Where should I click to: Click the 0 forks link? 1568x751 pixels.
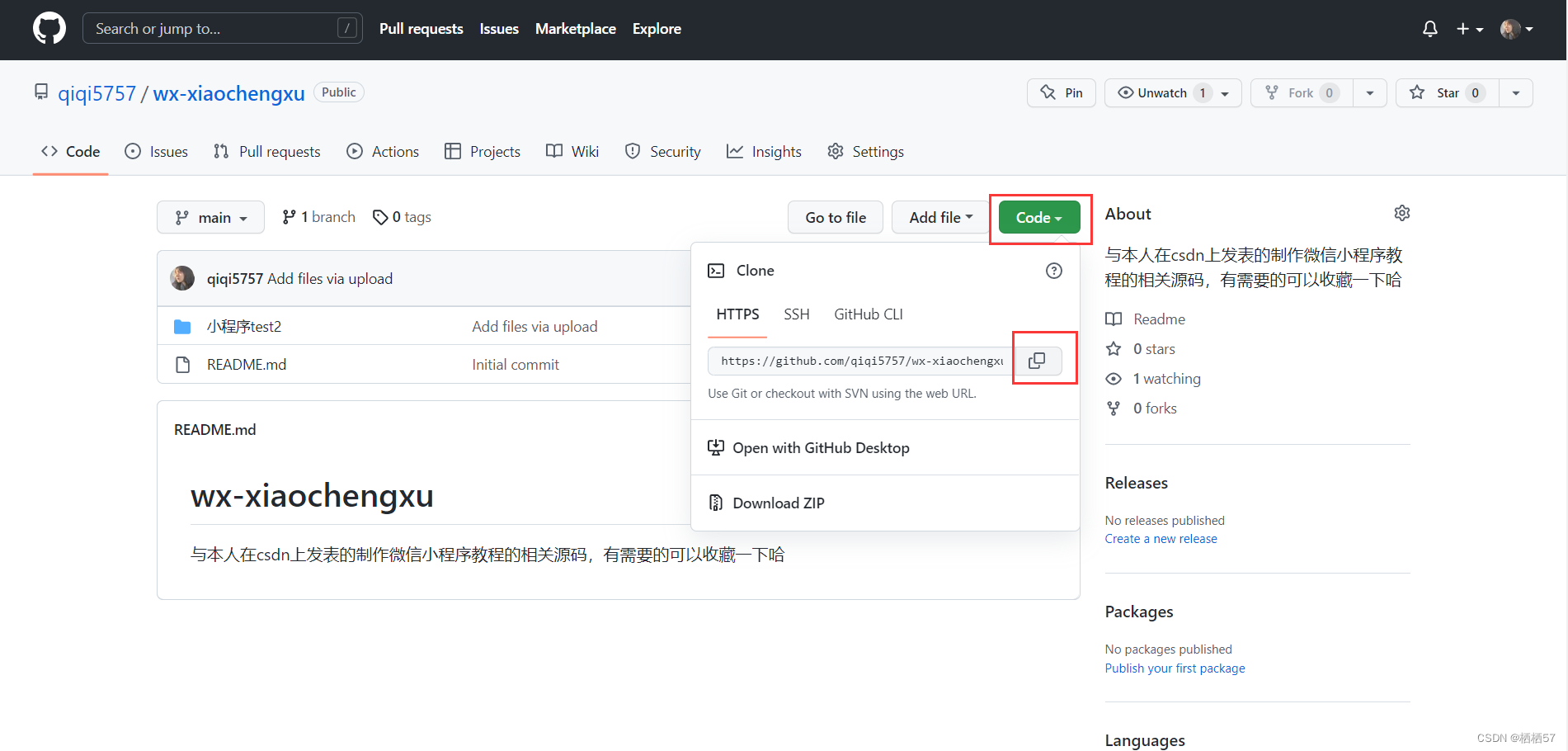tap(1141, 409)
